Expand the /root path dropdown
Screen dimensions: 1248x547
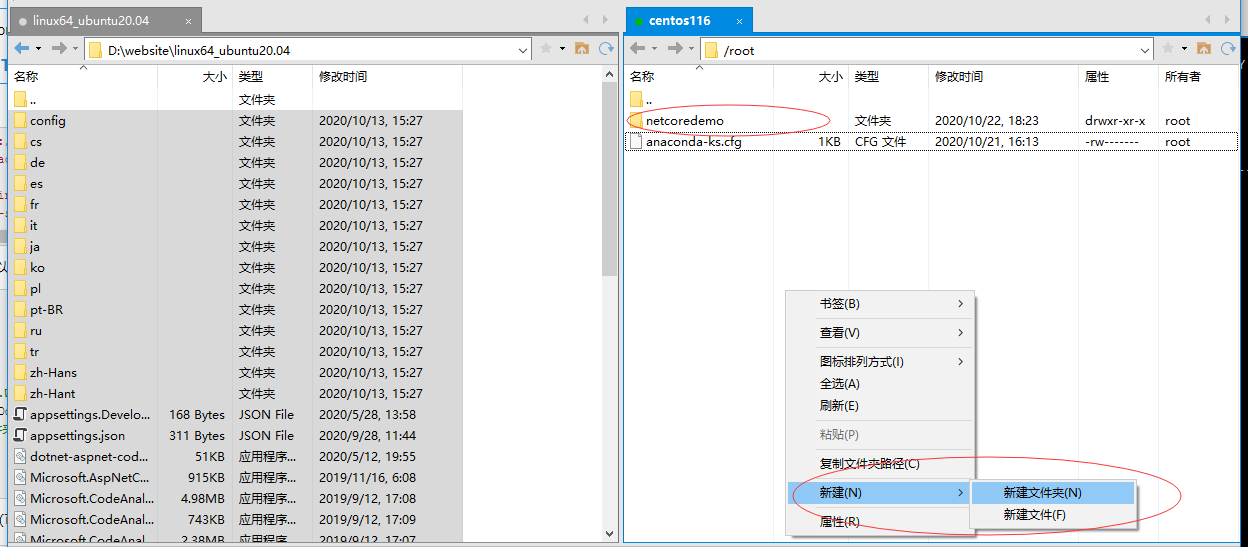(x=1146, y=50)
